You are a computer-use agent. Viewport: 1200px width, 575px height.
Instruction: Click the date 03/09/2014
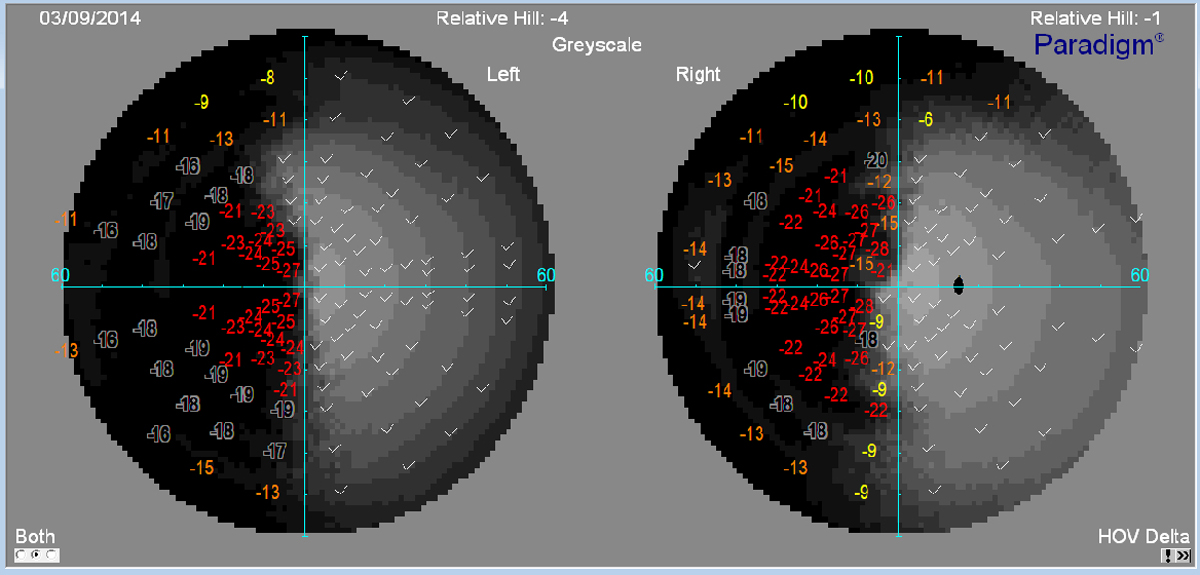(77, 17)
